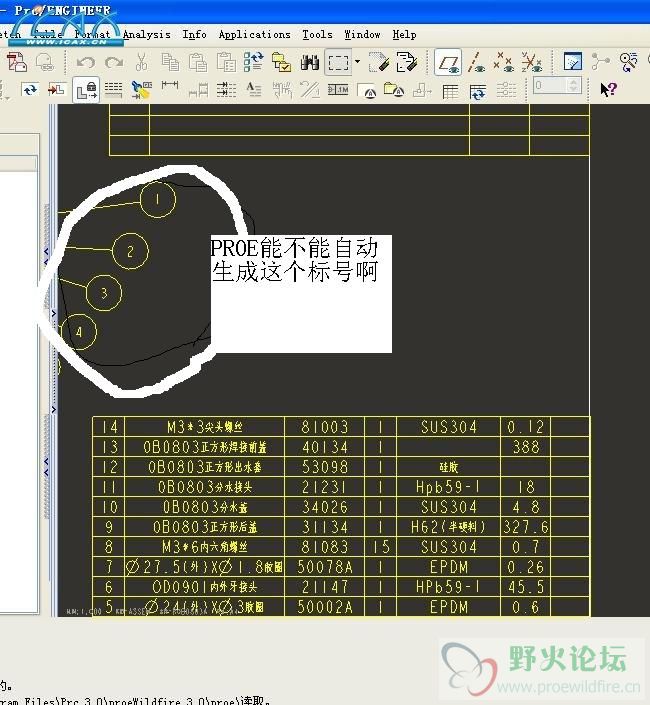The width and height of the screenshot is (650, 705).
Task: Click BOM cell '388' in row 13
Action: (526, 447)
